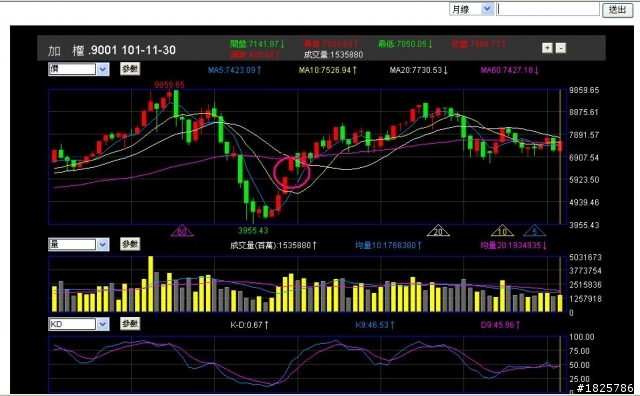Click the D9:45.86 label
Viewport: 640px width, 396px height.
(x=500, y=325)
